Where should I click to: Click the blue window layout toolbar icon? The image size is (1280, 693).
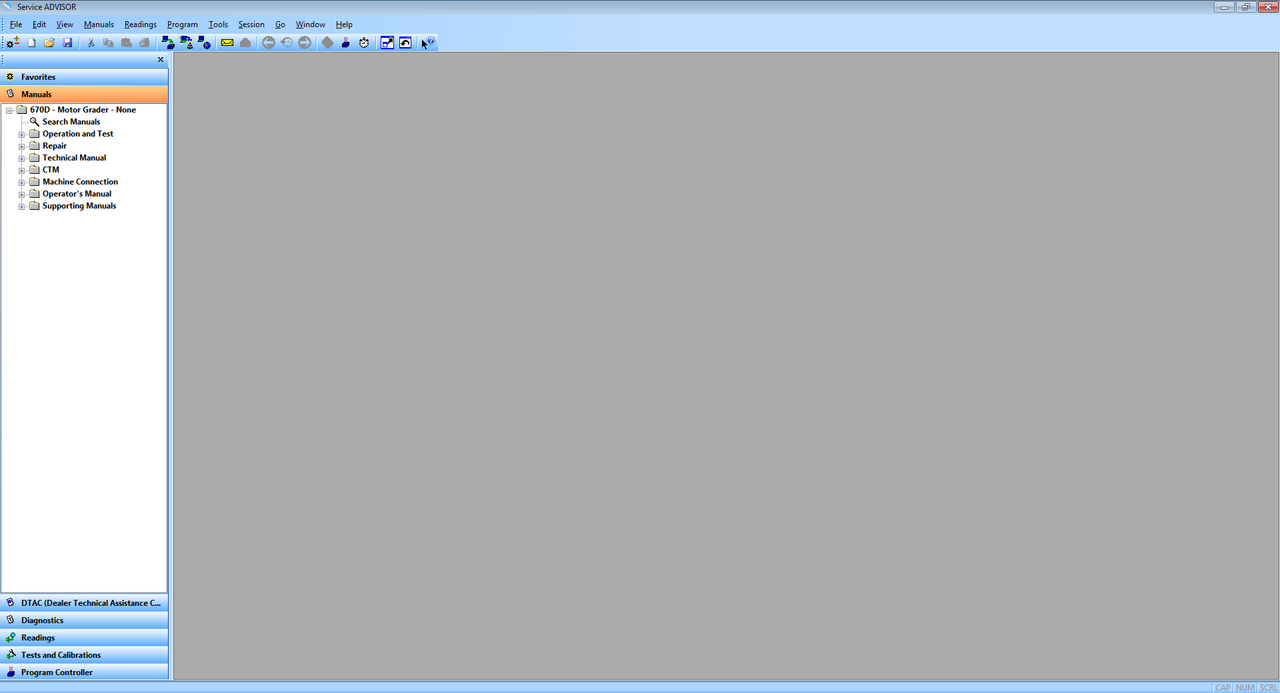tap(387, 43)
